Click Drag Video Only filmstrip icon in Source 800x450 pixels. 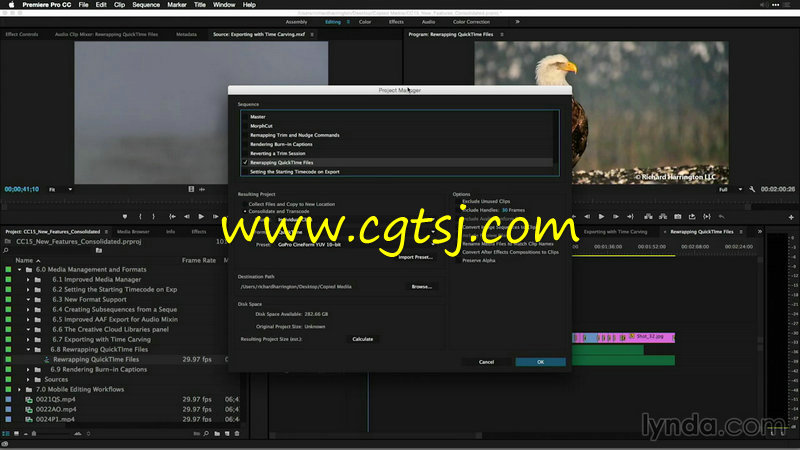click(191, 189)
